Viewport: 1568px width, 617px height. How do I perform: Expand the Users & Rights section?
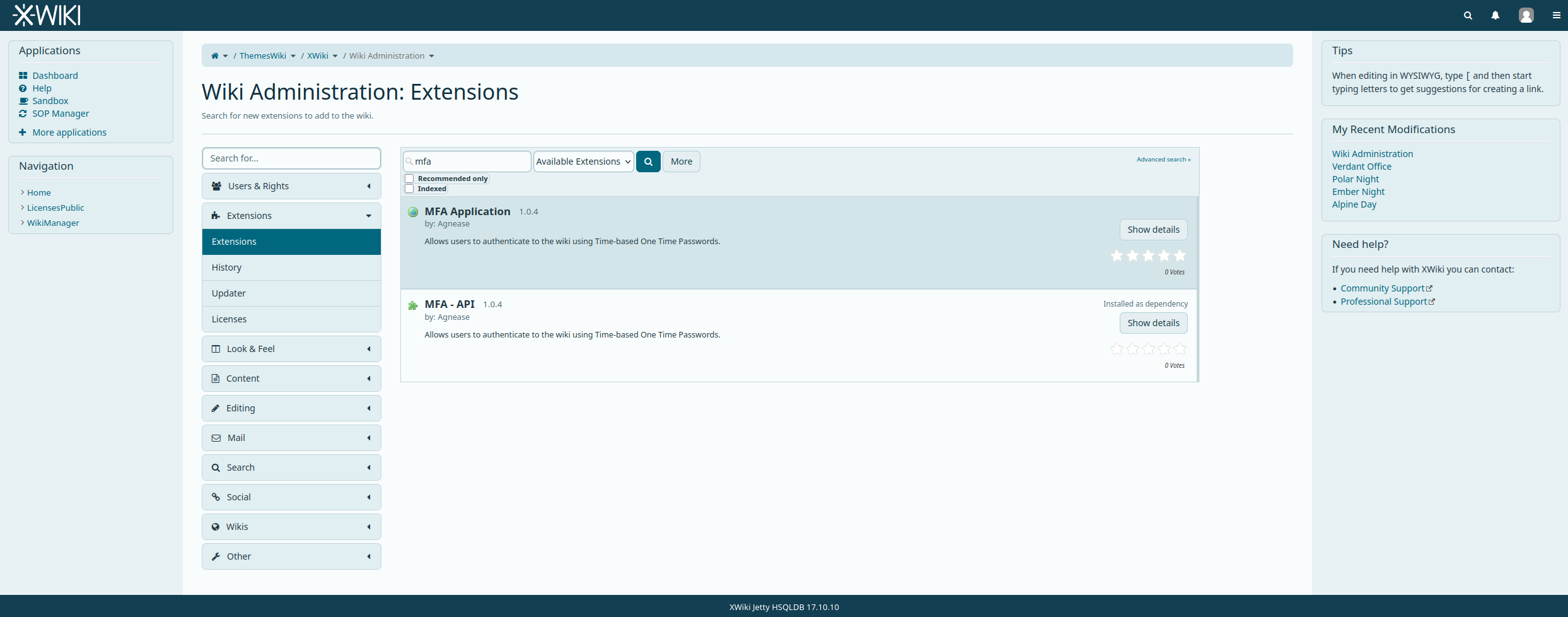[x=291, y=186]
